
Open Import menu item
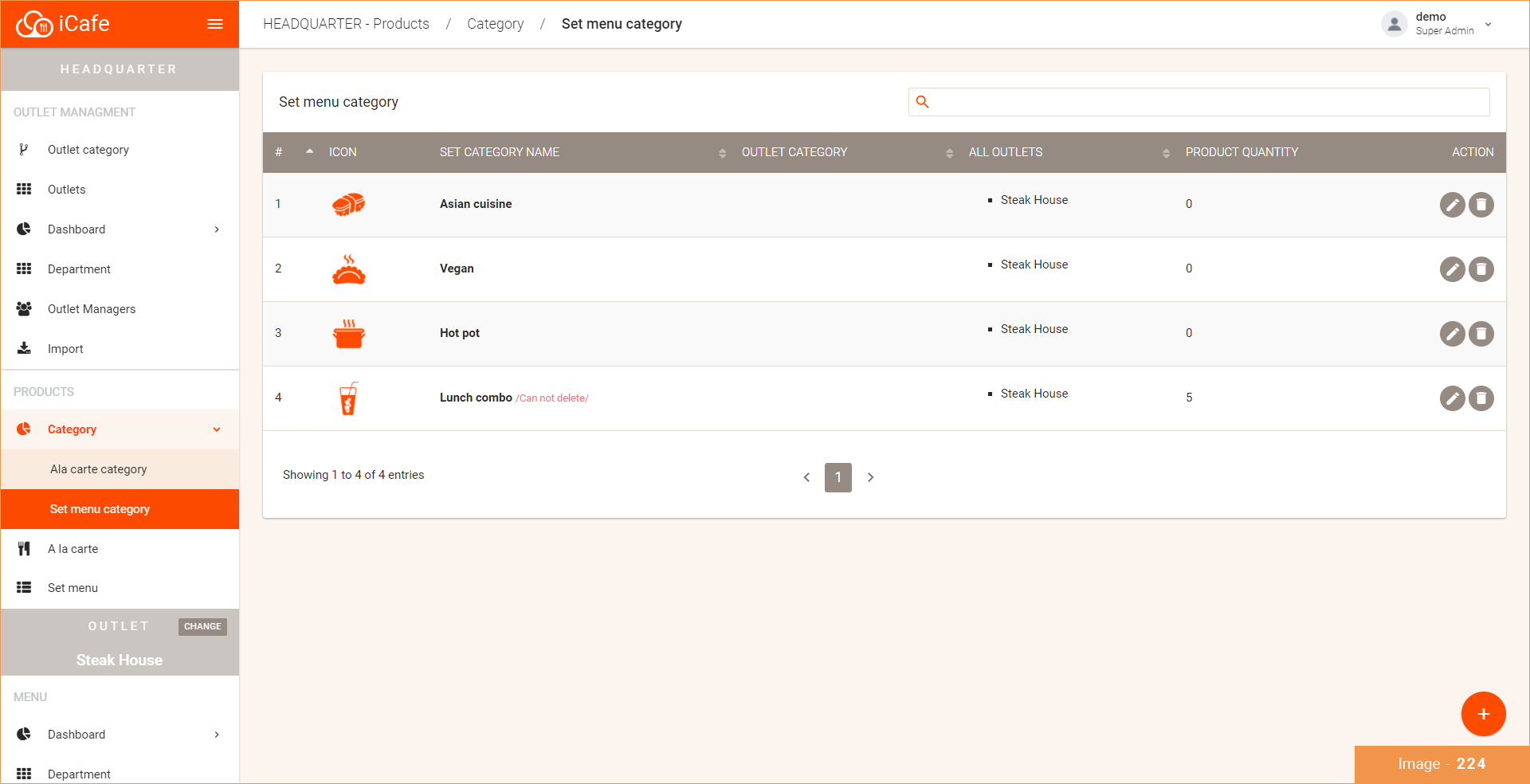coord(120,349)
